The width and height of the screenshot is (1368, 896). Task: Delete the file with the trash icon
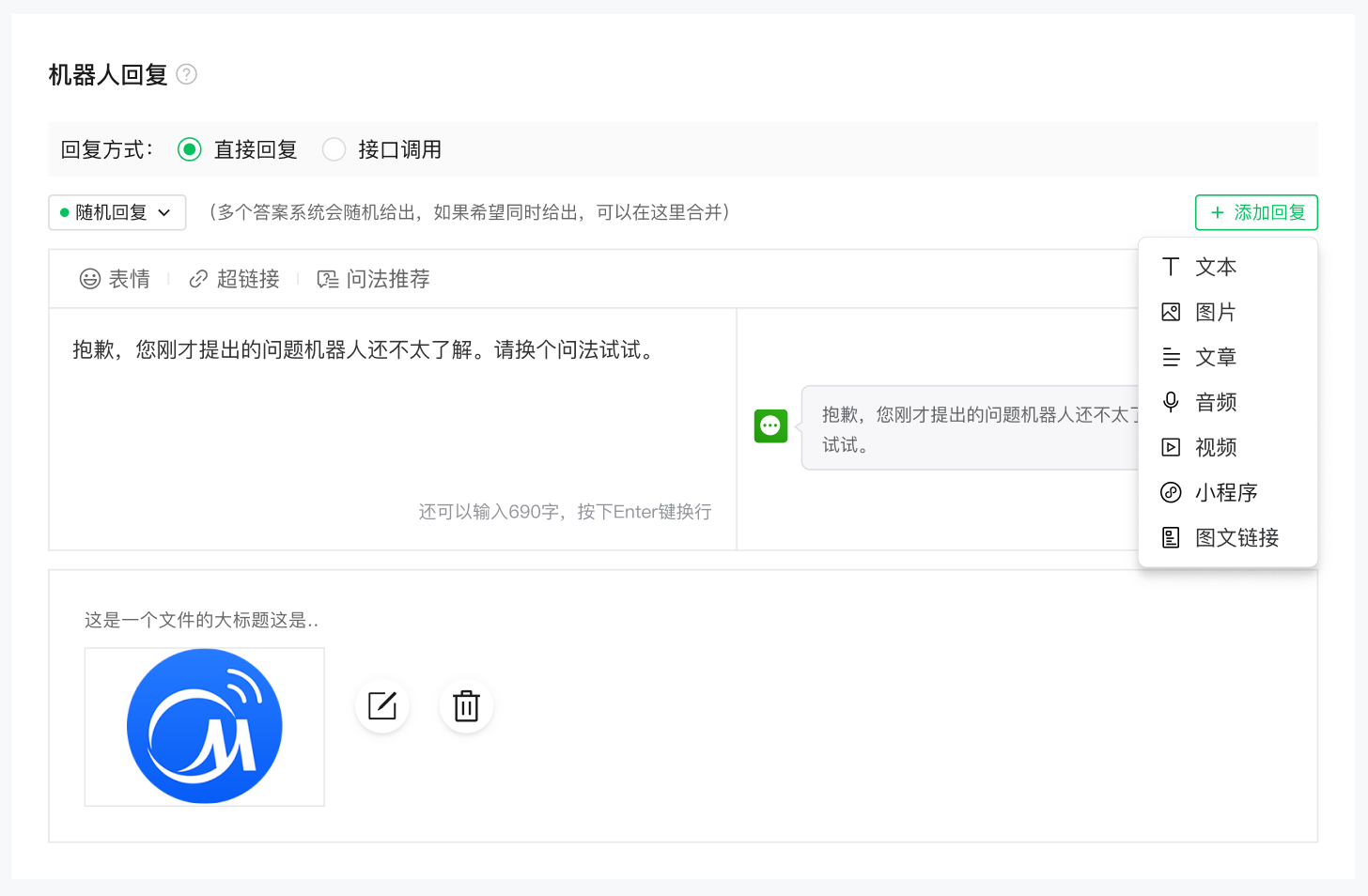point(466,705)
